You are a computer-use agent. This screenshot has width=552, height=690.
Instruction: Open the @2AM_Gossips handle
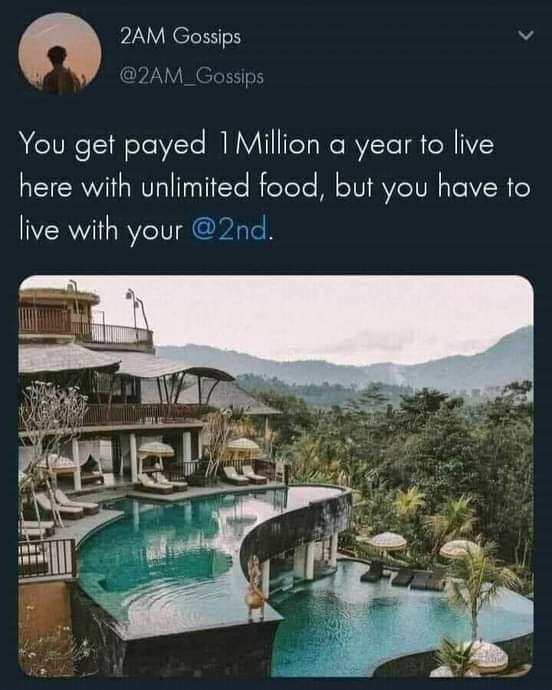pyautogui.click(x=192, y=76)
